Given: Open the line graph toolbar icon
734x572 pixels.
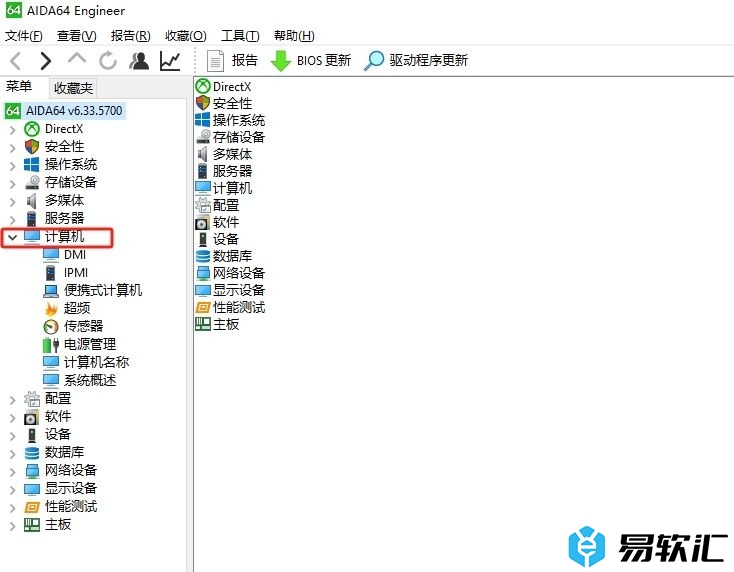Looking at the screenshot, I should [170, 61].
